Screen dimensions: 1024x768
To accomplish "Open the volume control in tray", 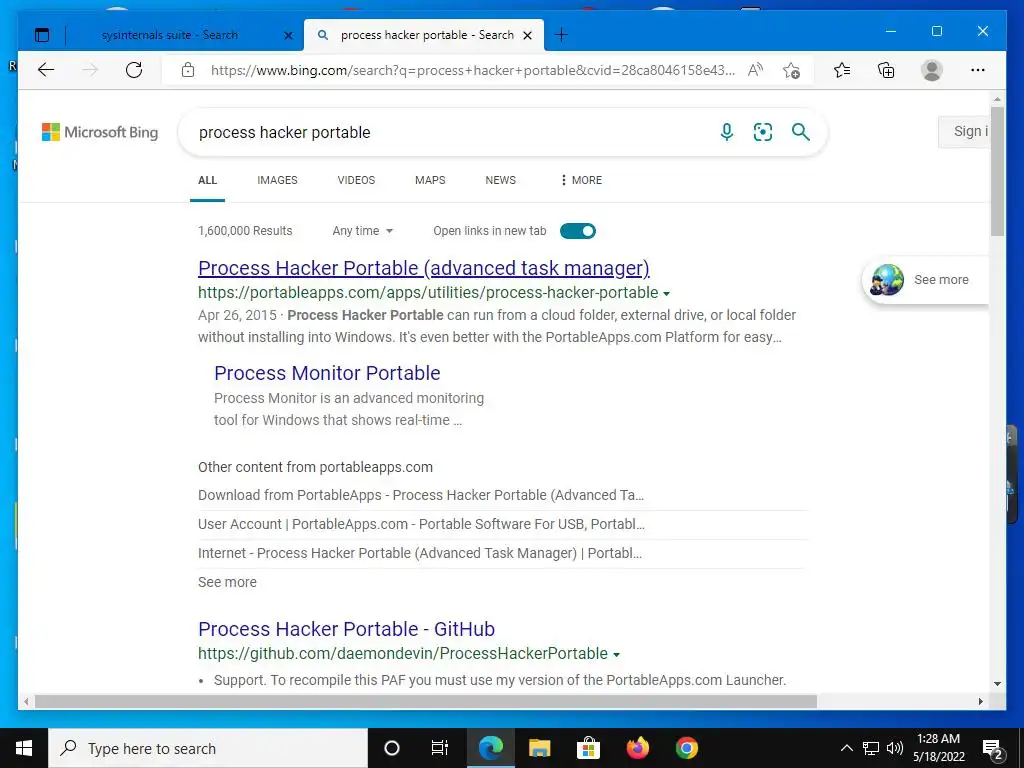I will (x=895, y=748).
